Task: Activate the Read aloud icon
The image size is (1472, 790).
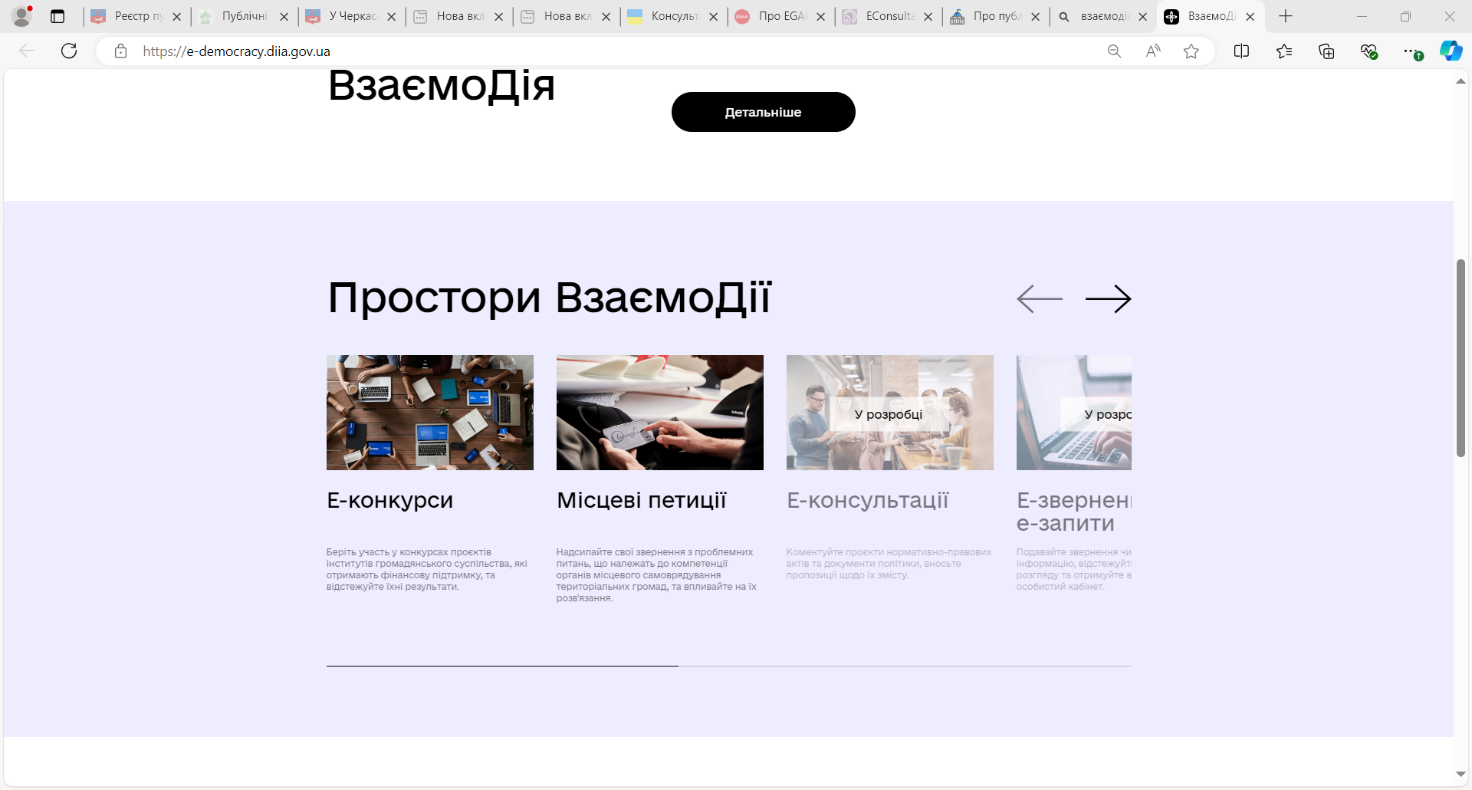Action: (1153, 51)
